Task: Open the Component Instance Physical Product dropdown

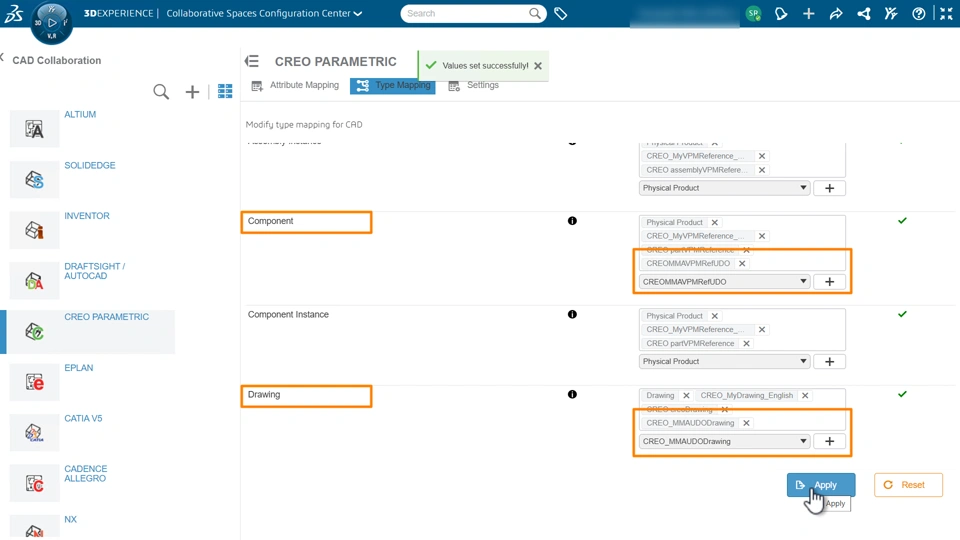Action: 724,361
